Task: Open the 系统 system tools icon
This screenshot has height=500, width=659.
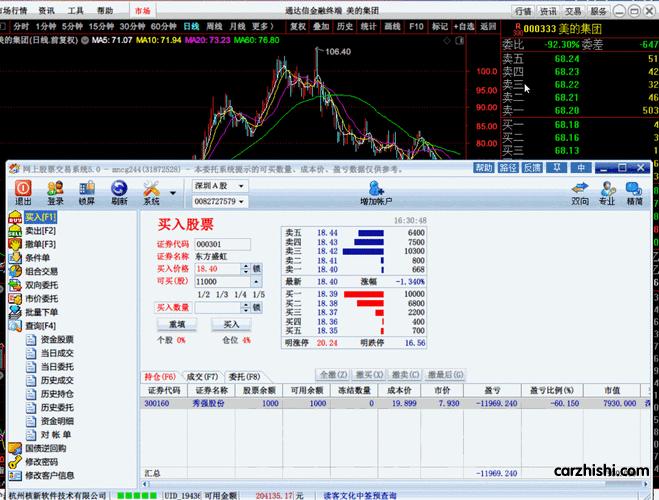Action: (x=151, y=192)
